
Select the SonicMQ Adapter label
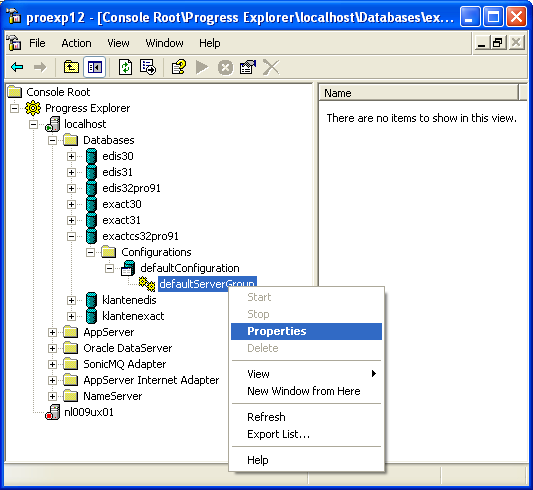coord(125,364)
